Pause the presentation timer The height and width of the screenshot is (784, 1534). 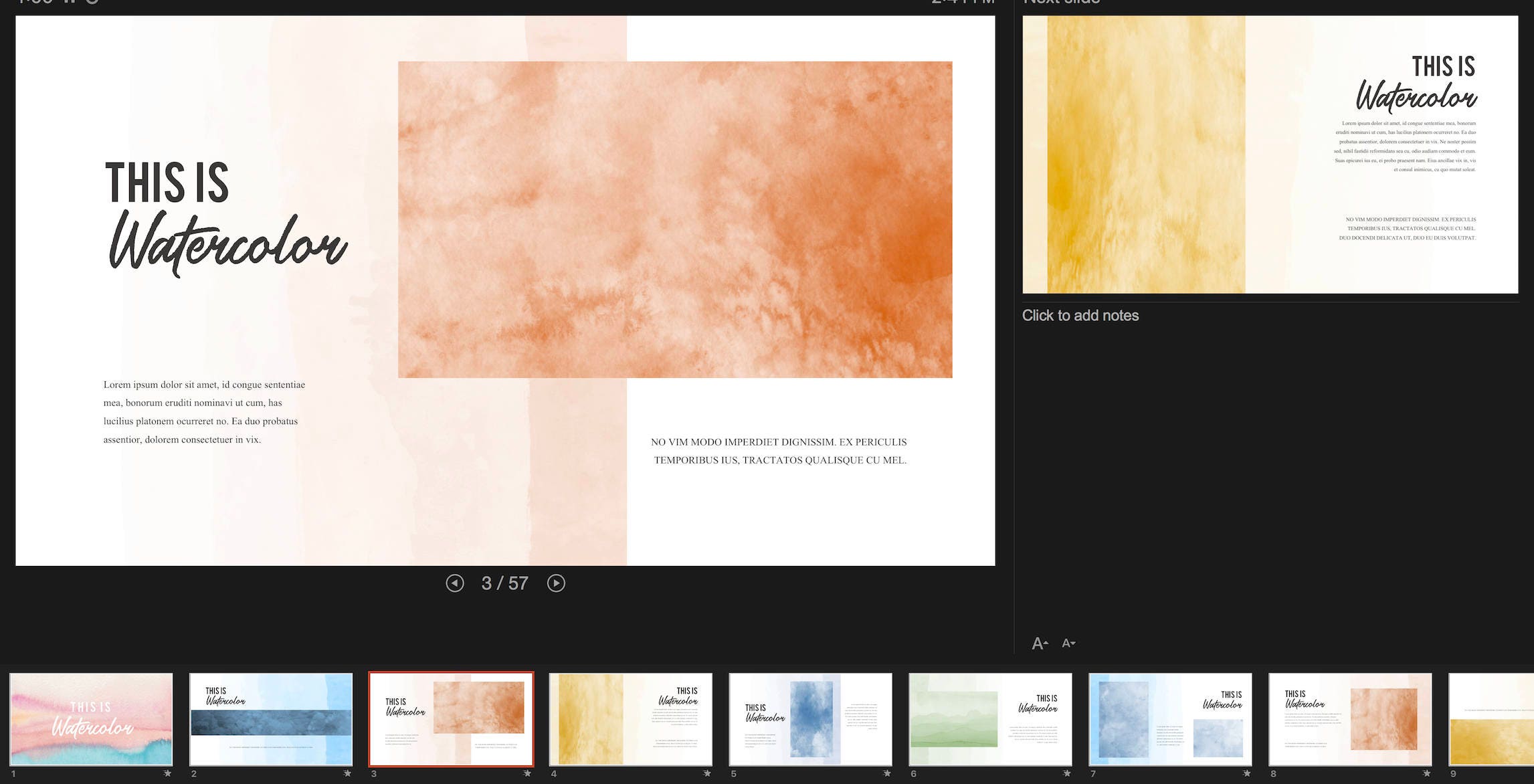[70, 3]
